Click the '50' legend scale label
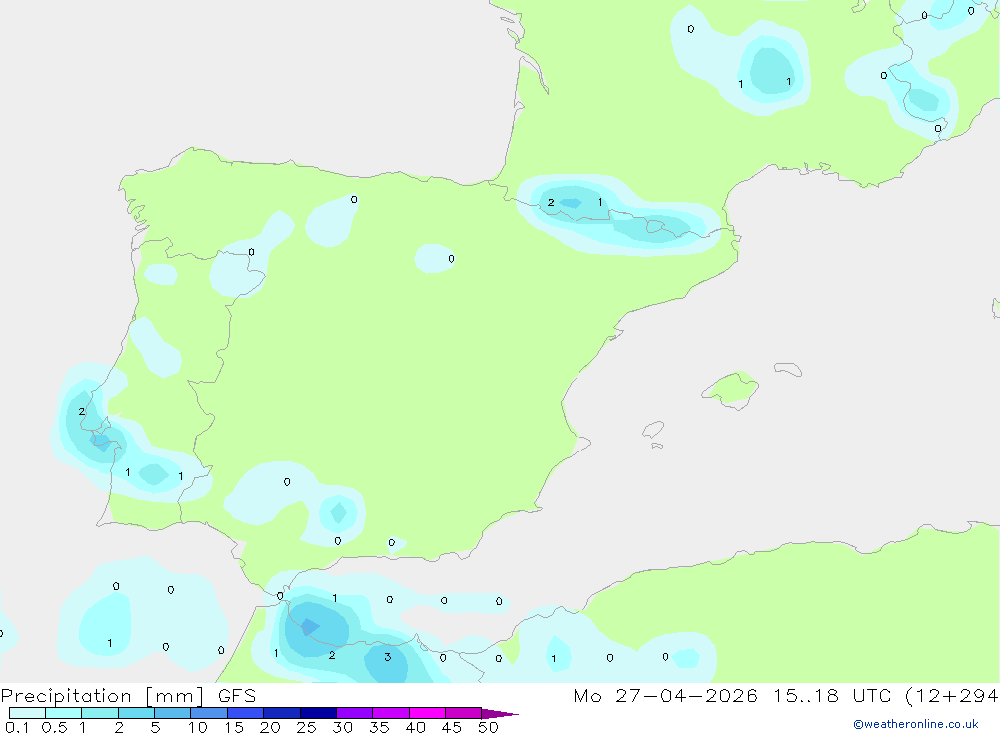Viewport: 1000px width, 733px height. click(488, 727)
